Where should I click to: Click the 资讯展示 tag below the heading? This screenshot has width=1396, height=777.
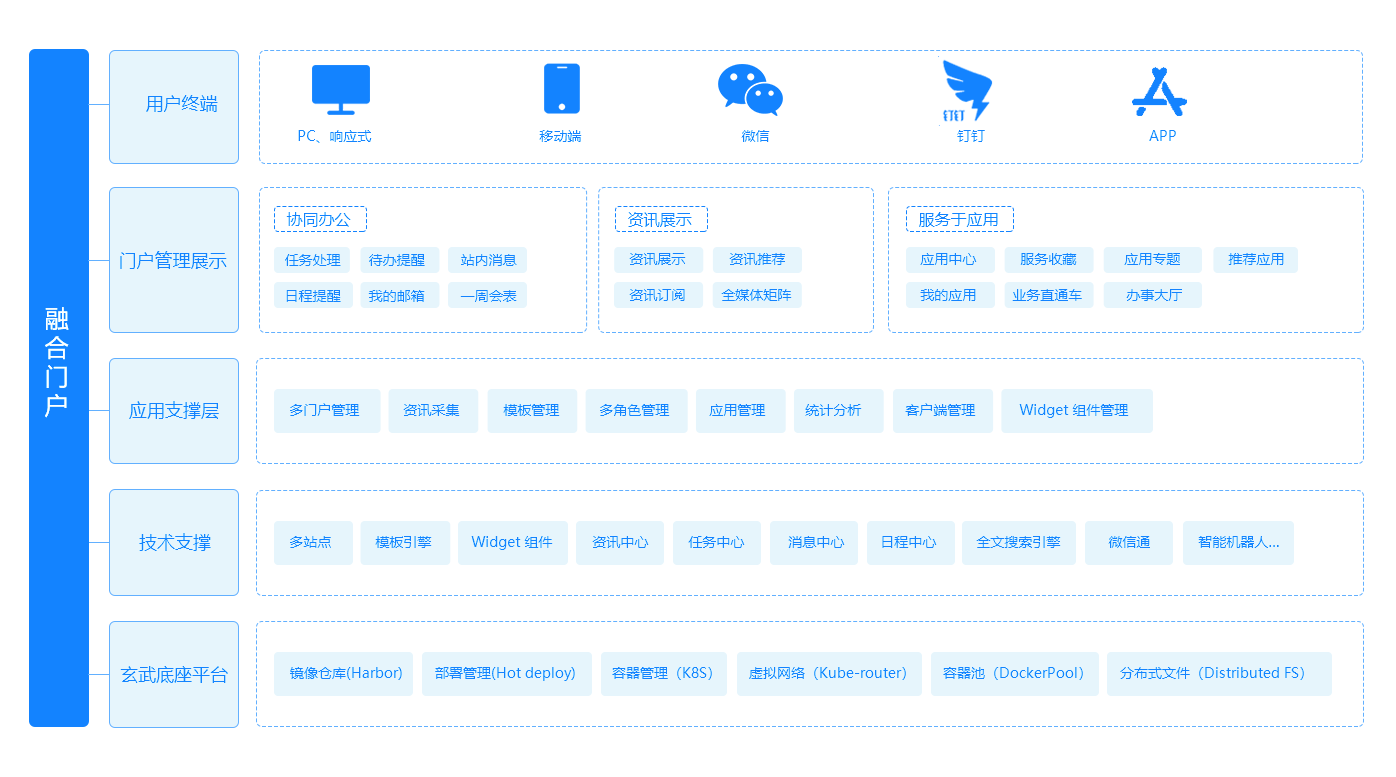658,260
